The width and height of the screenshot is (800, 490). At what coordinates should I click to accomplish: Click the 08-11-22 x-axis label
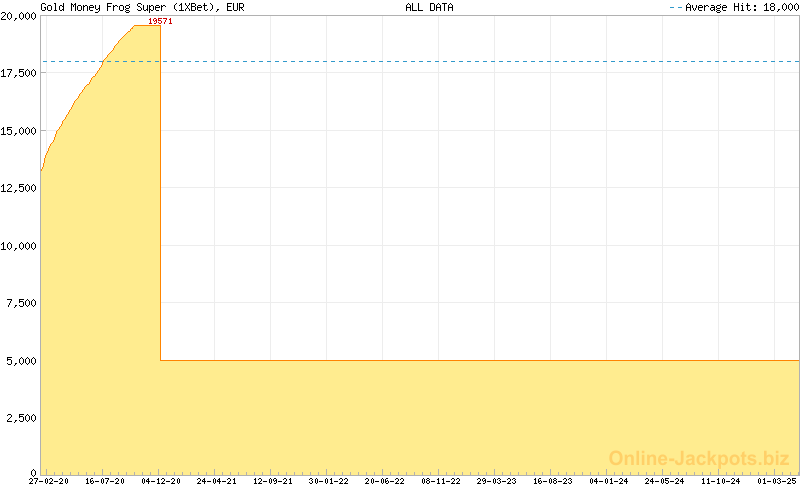tap(441, 481)
